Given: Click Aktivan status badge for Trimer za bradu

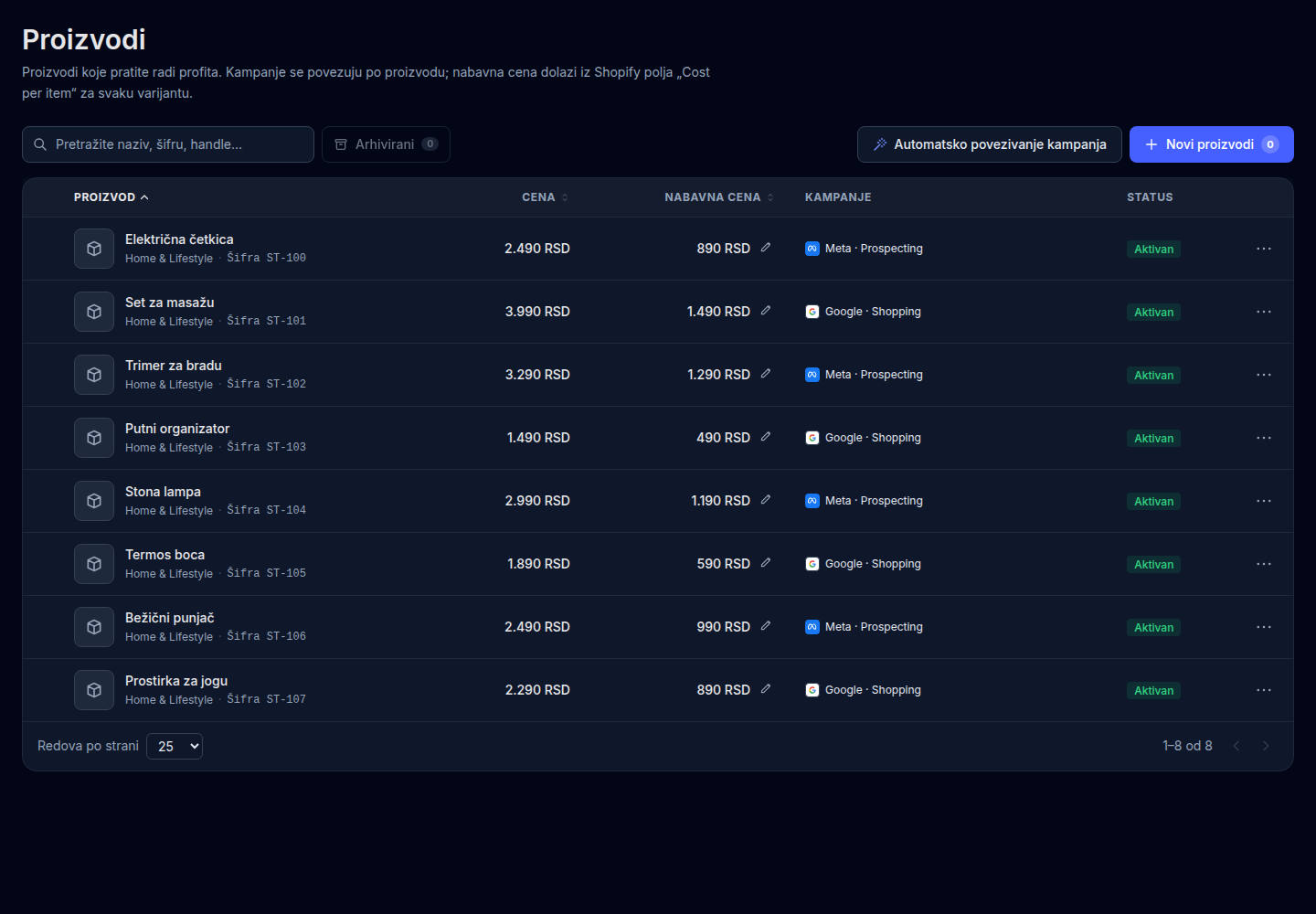Looking at the screenshot, I should [1153, 375].
